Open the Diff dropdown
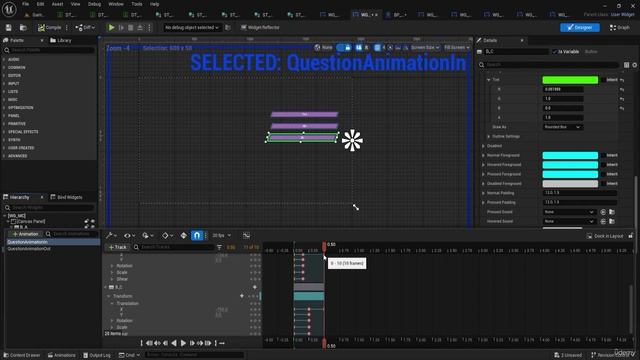 [x=85, y=27]
